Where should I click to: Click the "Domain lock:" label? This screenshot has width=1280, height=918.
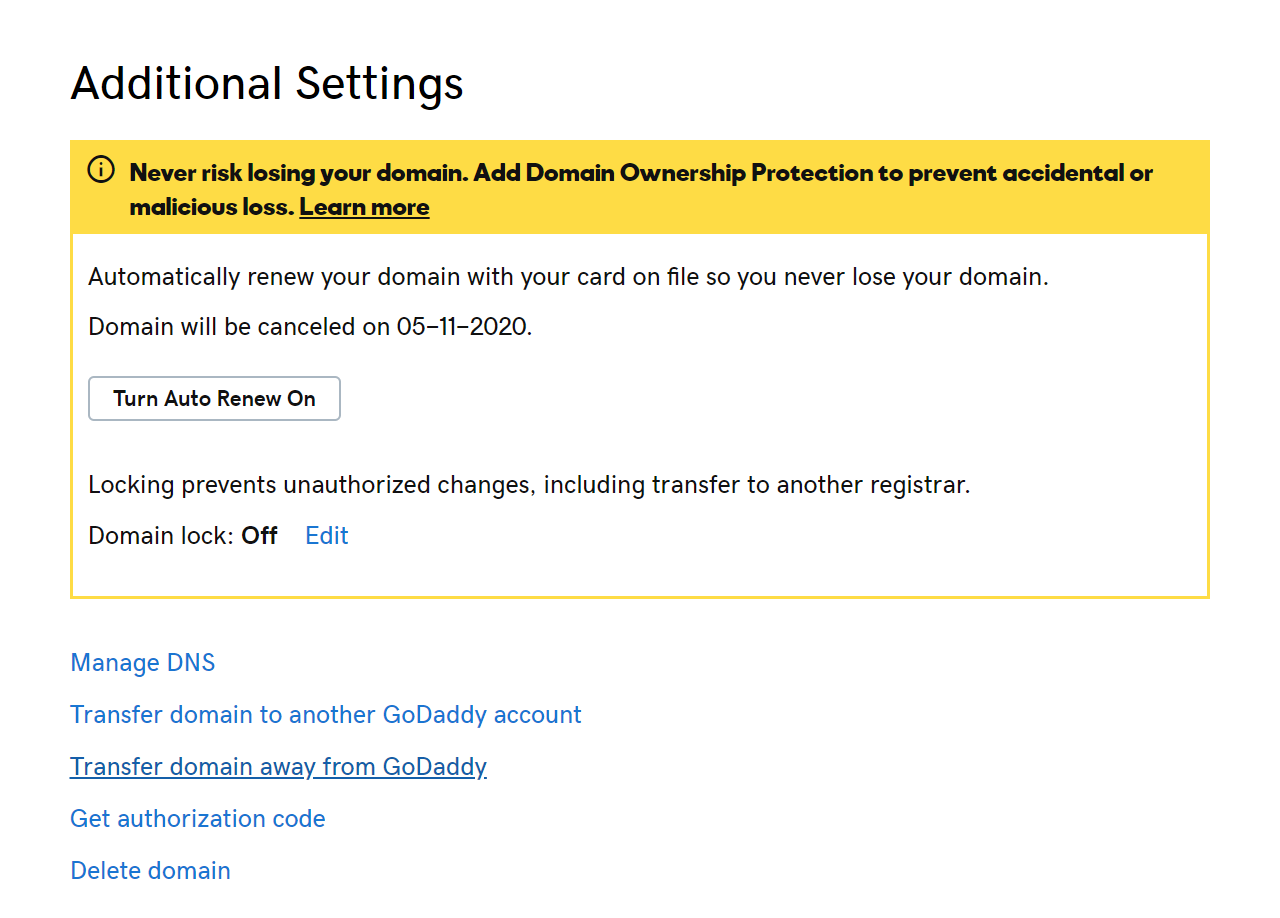[161, 536]
